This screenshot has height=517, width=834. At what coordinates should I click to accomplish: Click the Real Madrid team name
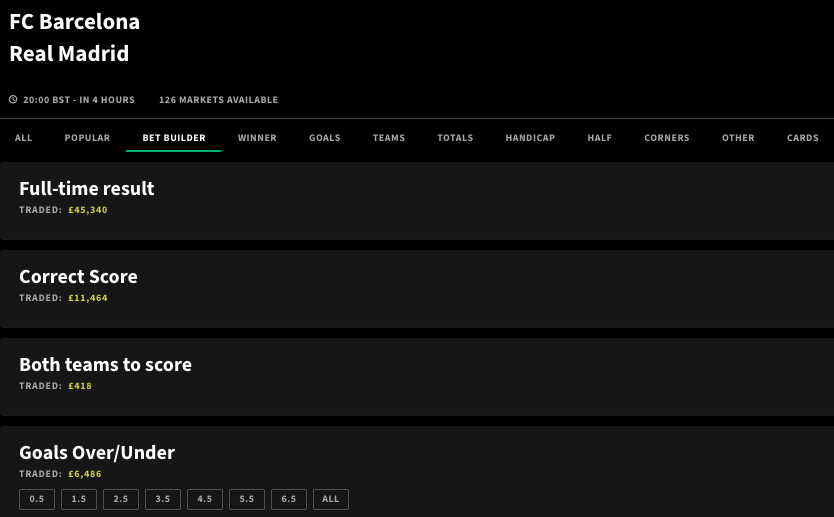coord(69,54)
